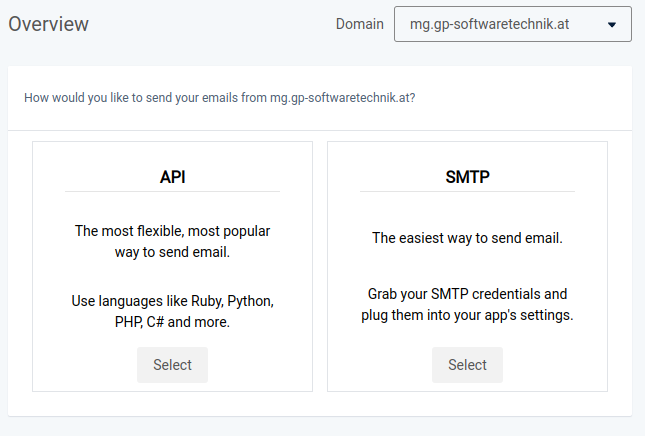The height and width of the screenshot is (436, 645).
Task: Click 'plug them into your app's settings' line
Action: pyautogui.click(x=467, y=315)
